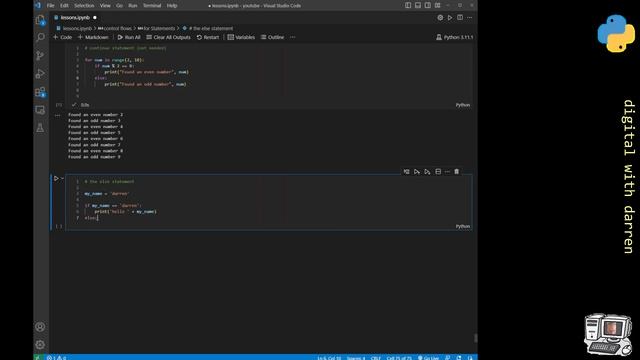The width and height of the screenshot is (640, 360).
Task: Toggle the primary side bar layout icon
Action: 408,5
